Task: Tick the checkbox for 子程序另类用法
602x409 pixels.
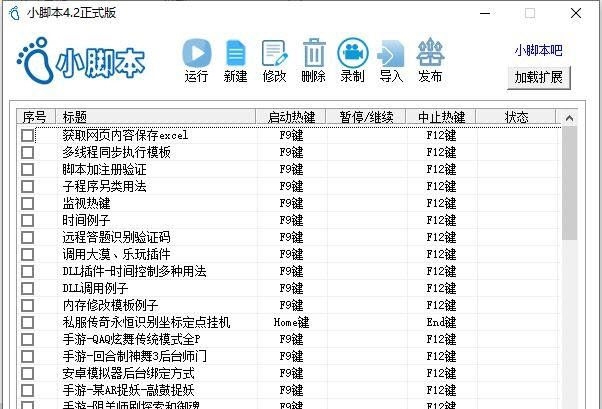Action: coord(27,187)
